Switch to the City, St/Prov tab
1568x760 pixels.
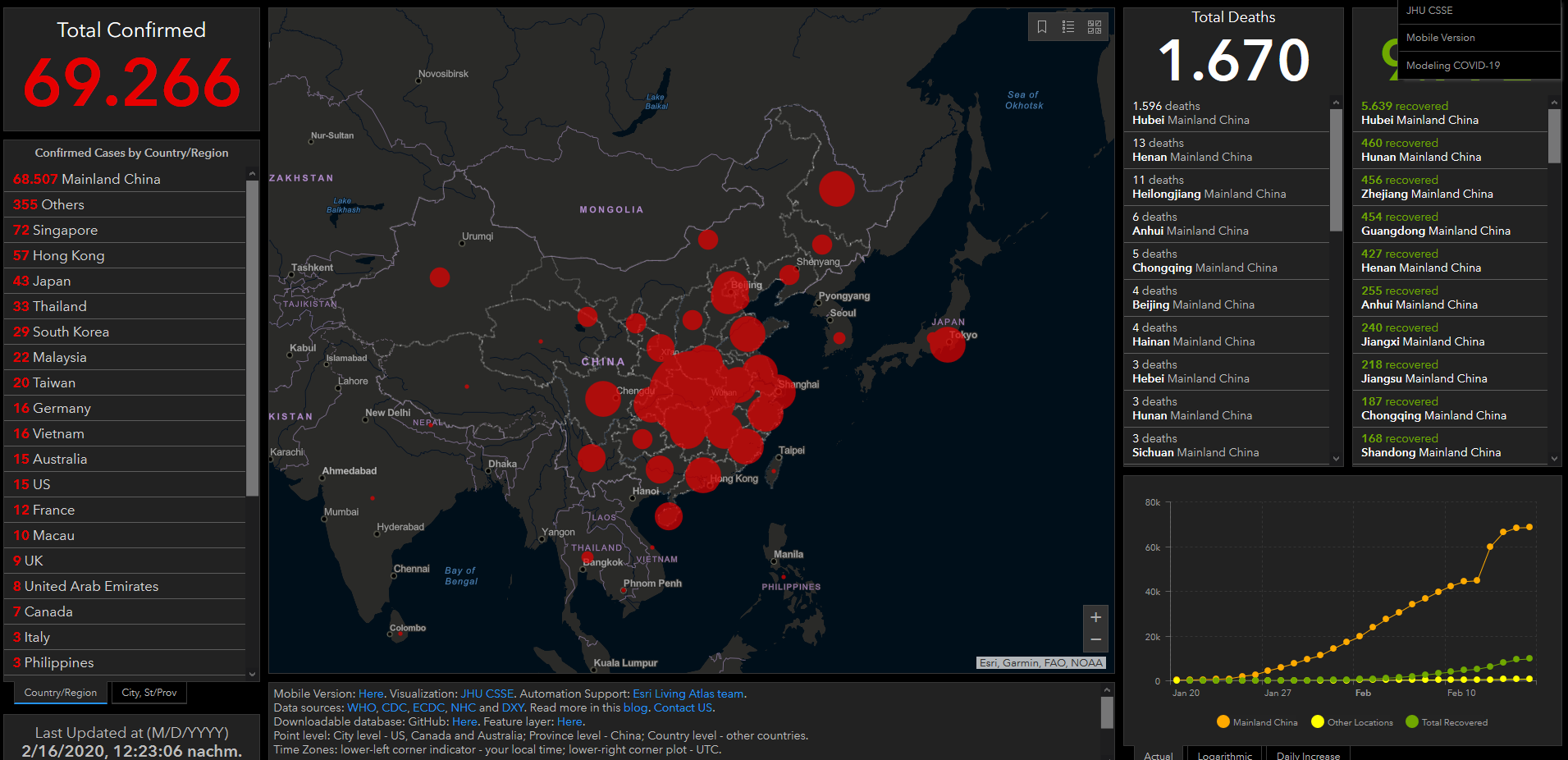[149, 693]
